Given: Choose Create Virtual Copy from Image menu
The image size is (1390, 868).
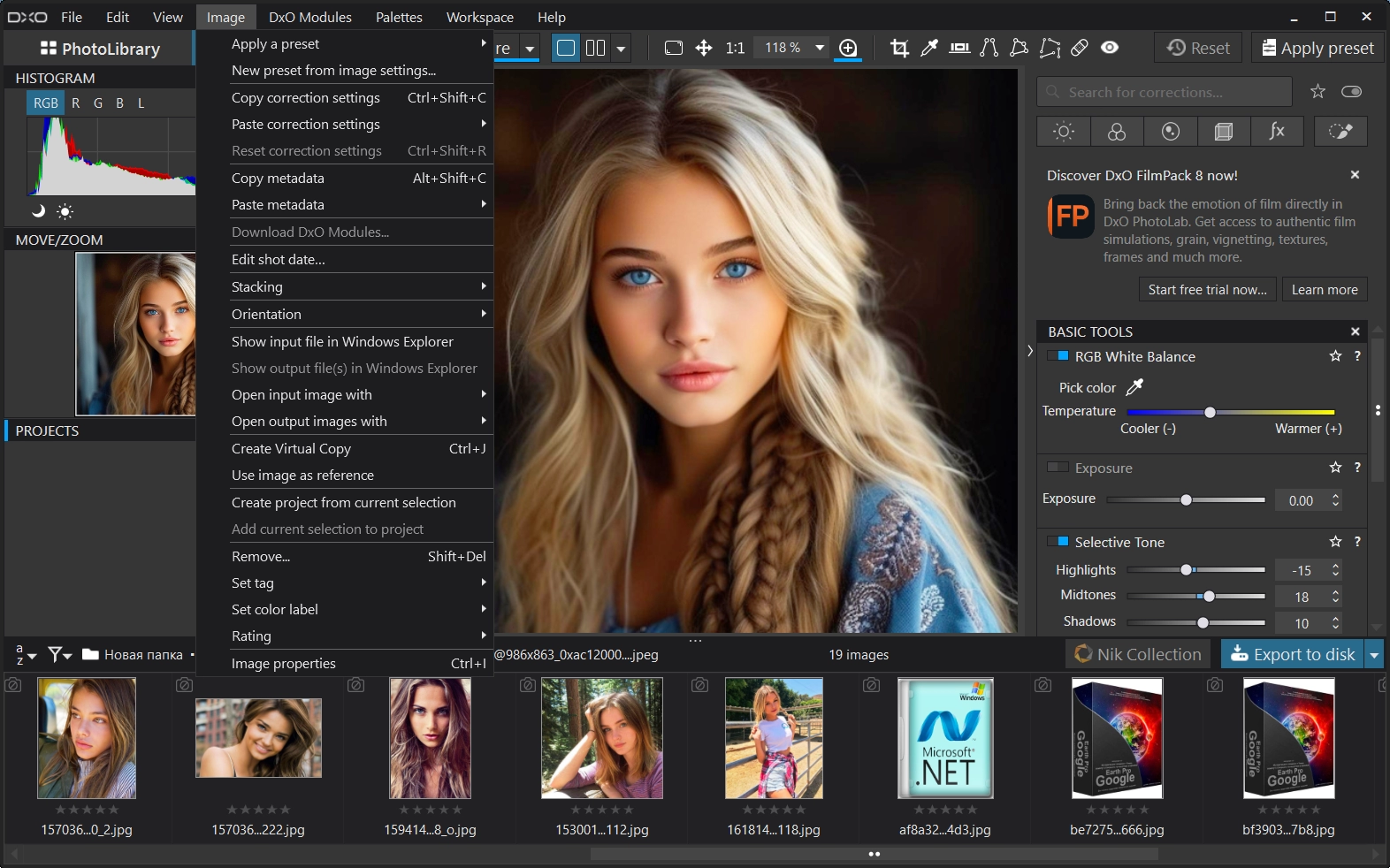Looking at the screenshot, I should pyautogui.click(x=291, y=449).
